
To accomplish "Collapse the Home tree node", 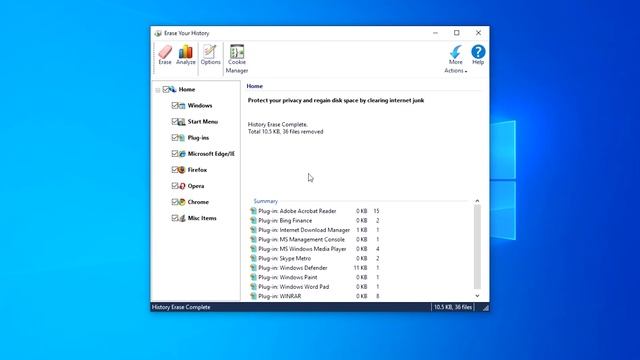I will 158,90.
